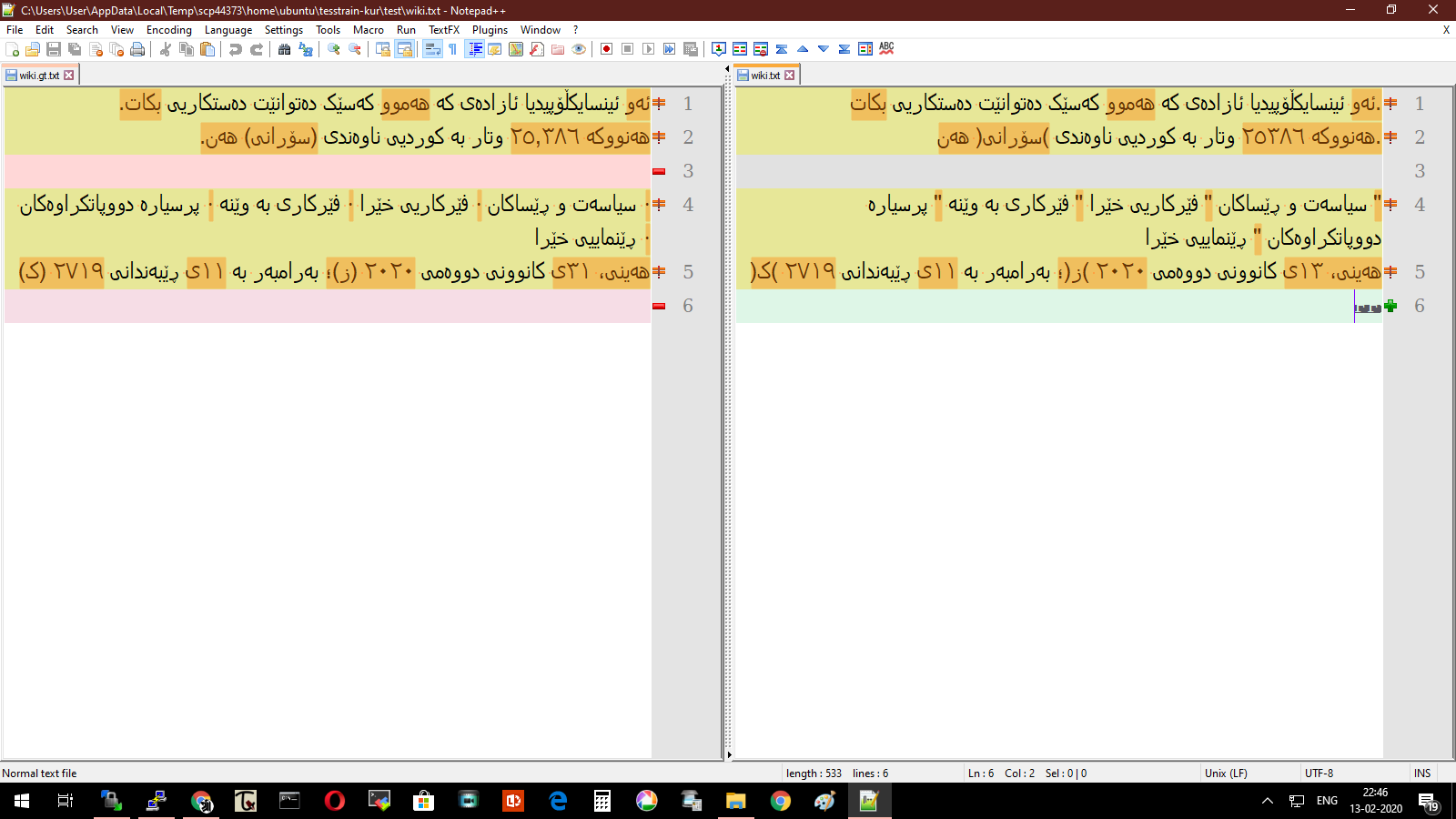Image resolution: width=1456 pixels, height=819 pixels.
Task: Toggle synchronized vertical scrolling of both views
Action: click(382, 49)
